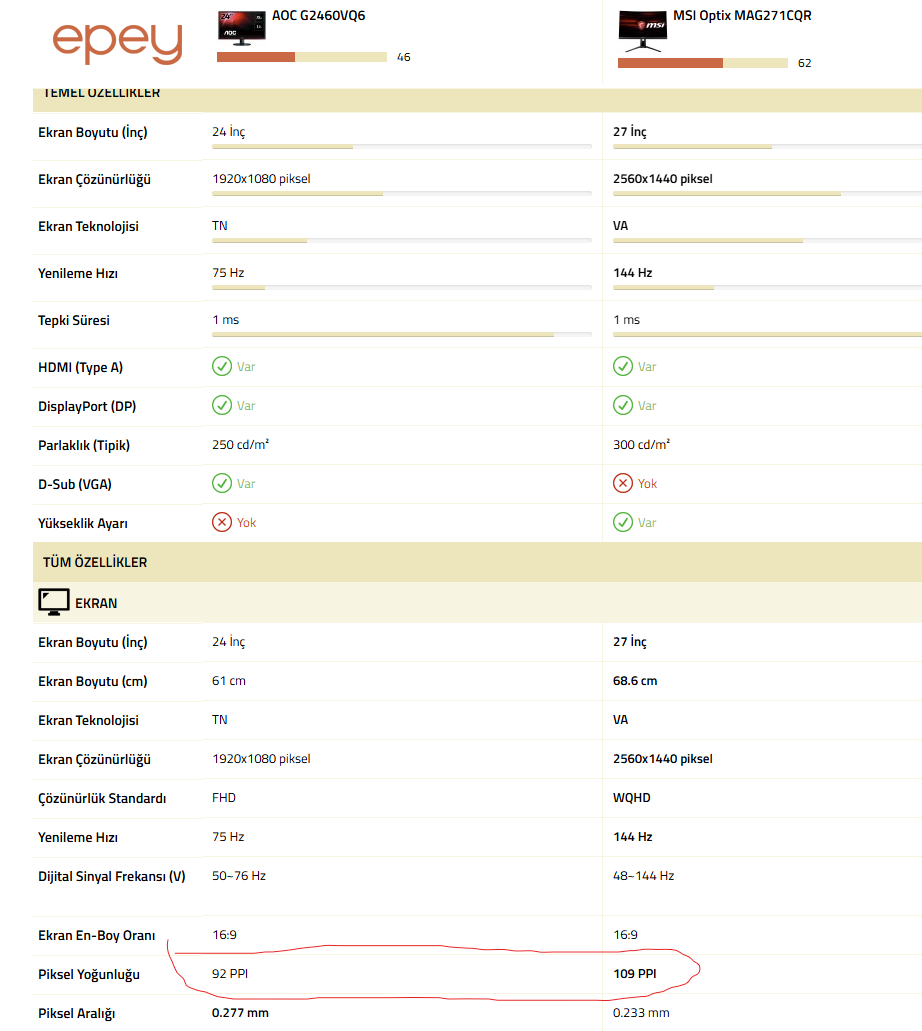Collapse the EKRAN section header

pos(477,602)
